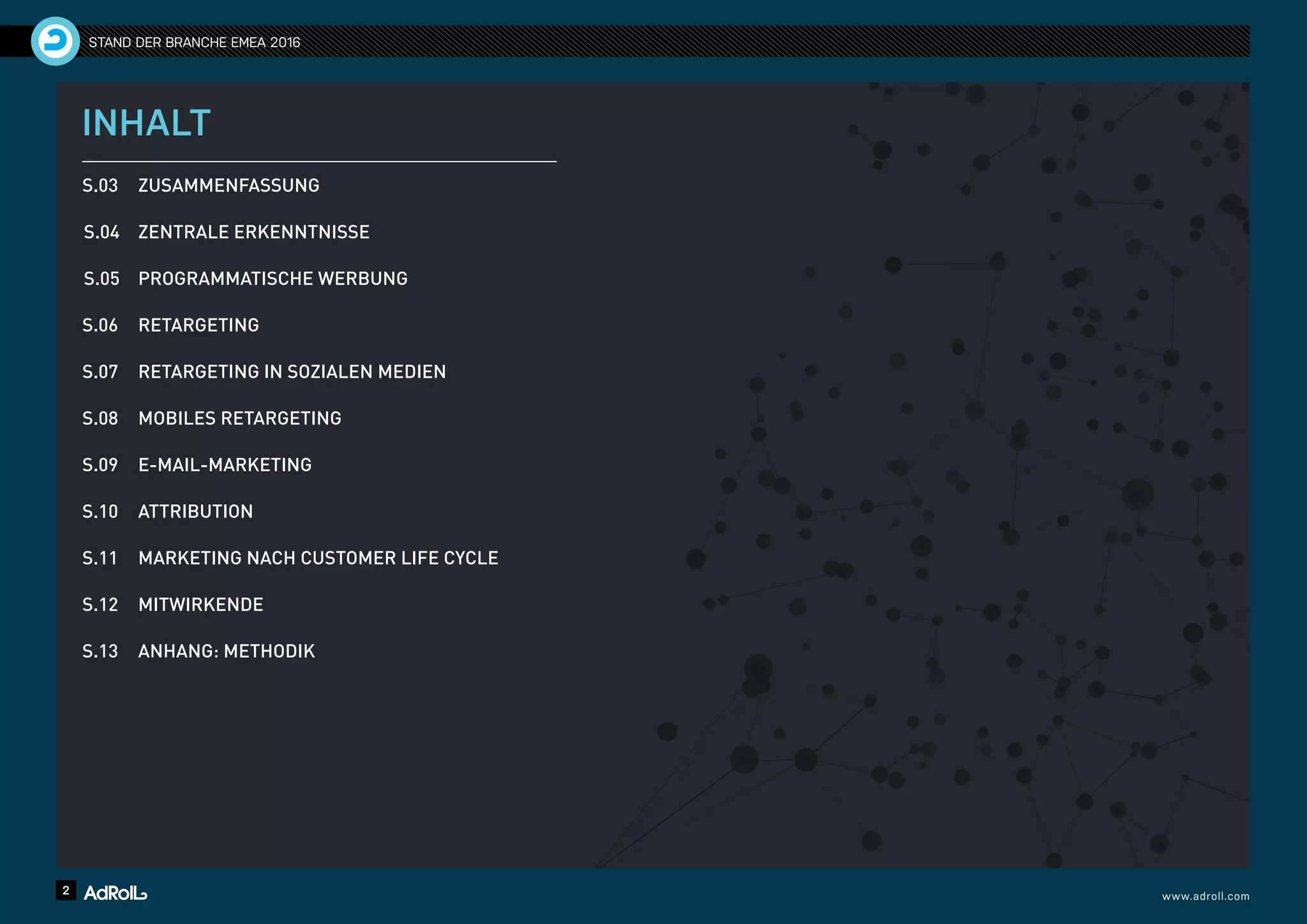Screen dimensions: 1307x924
Task: Go to ANHANG: METHODIK section
Action: [x=226, y=652]
